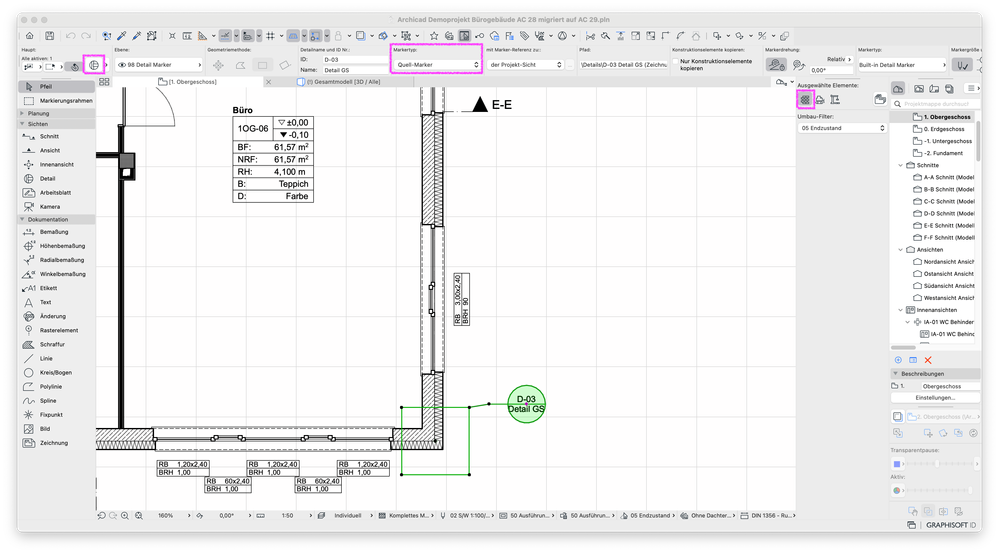Image resolution: width=999 pixels, height=553 pixels.
Task: Choose the Detail tool in the toolbox
Action: coord(48,178)
